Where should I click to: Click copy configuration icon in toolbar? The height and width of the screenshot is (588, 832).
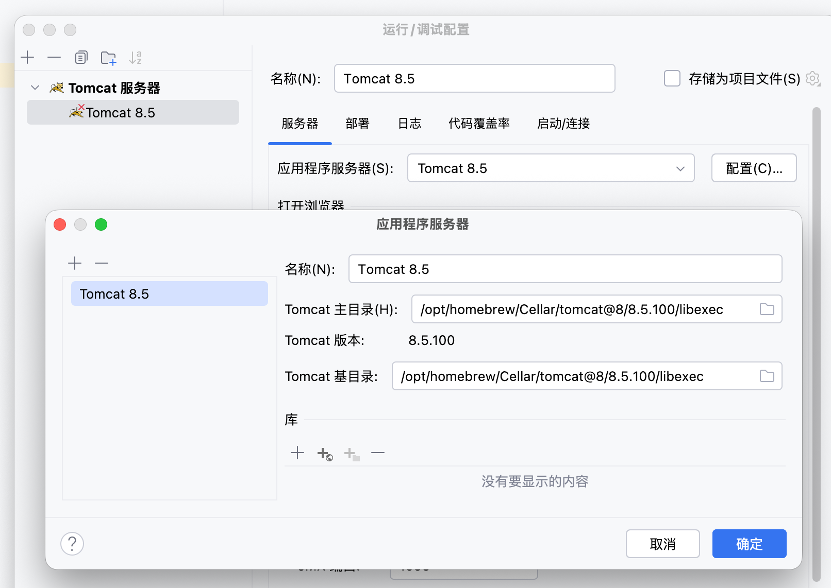point(81,58)
